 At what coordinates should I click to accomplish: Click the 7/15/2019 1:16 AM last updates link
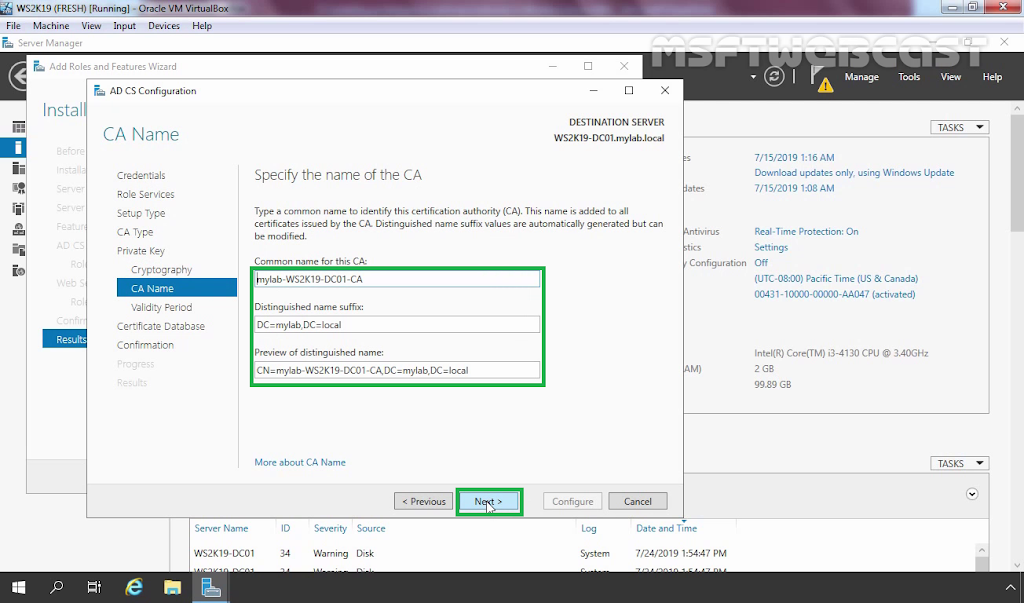[794, 157]
